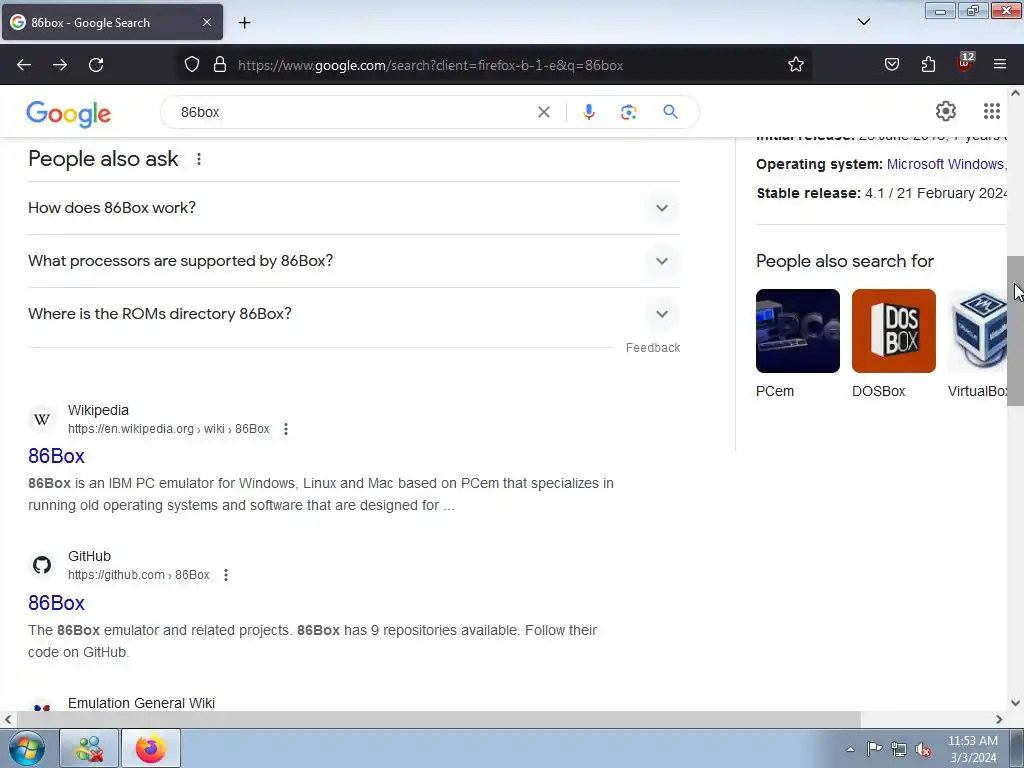Screen dimensions: 1024x768
Task: Click the horizontal scroll right arrow
Action: pyautogui.click(x=999, y=720)
